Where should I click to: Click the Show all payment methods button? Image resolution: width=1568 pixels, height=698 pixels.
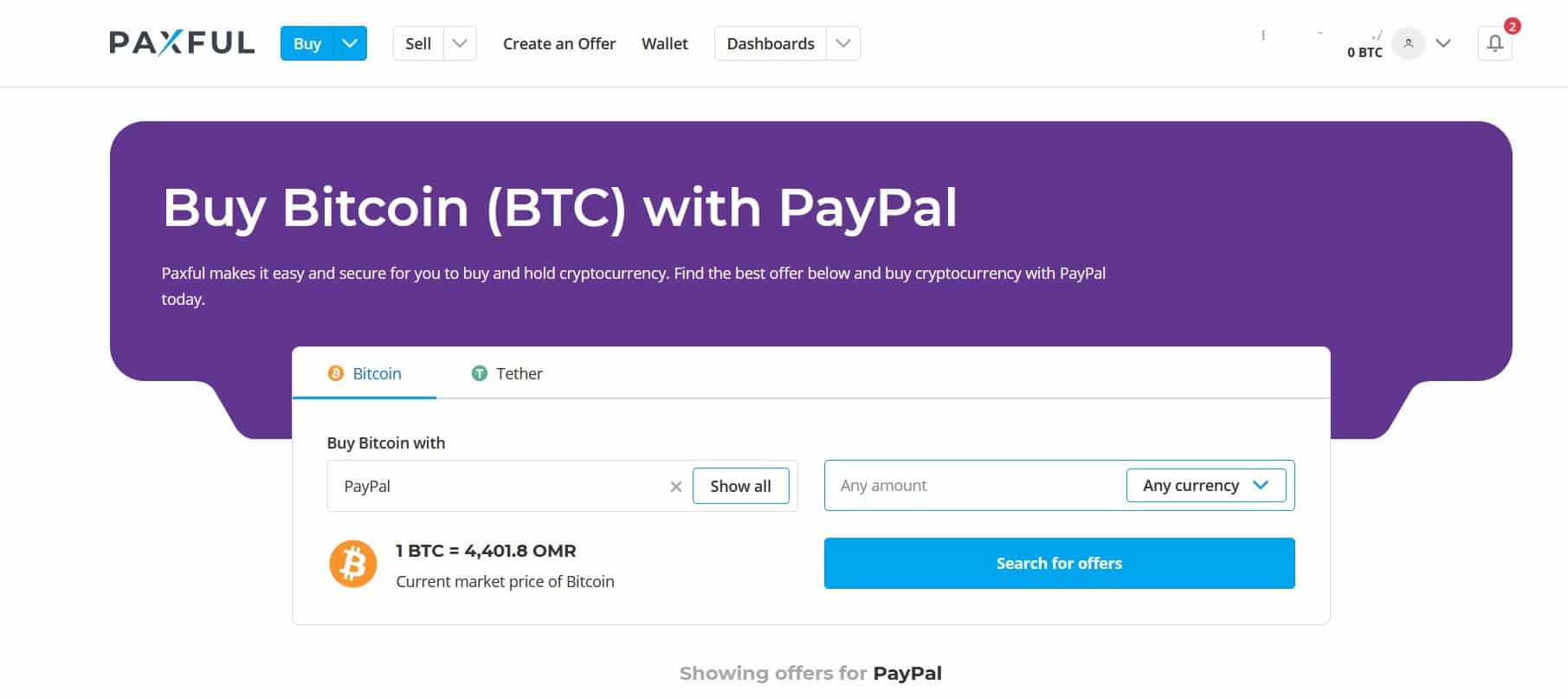coord(740,485)
